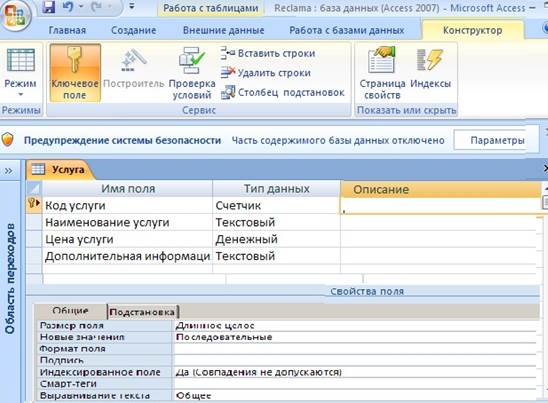The image size is (548, 403).
Task: Toggle the Ключевое поле key button
Action: [75, 73]
